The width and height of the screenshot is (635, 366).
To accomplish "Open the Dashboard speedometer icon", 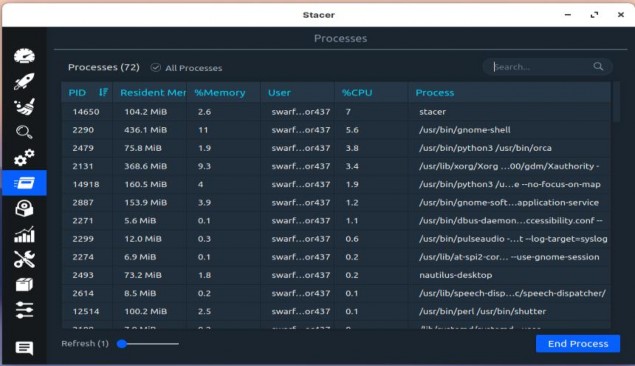I will pyautogui.click(x=24, y=56).
